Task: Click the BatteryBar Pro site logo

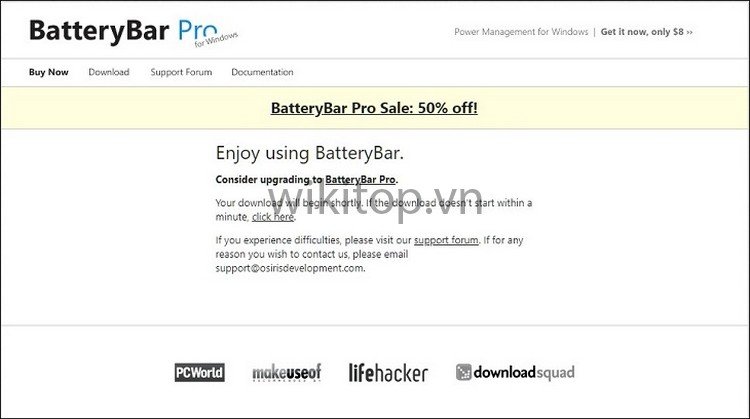Action: (x=133, y=32)
